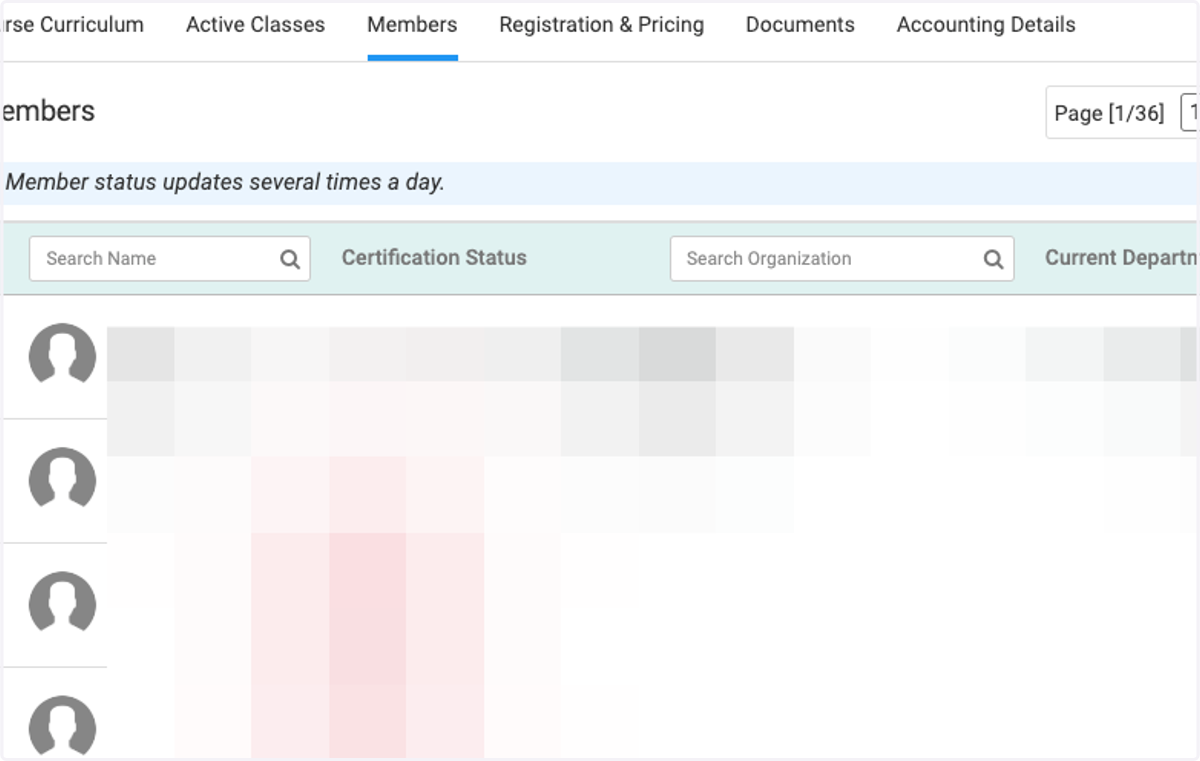
Task: Click the Search Organization input field
Action: coord(842,258)
